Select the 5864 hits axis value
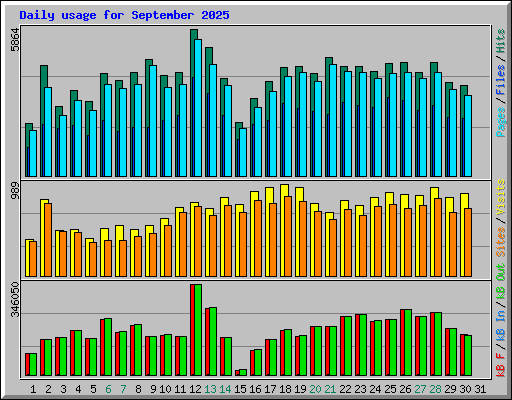Image resolution: width=512 pixels, height=400 pixels. click(x=15, y=40)
